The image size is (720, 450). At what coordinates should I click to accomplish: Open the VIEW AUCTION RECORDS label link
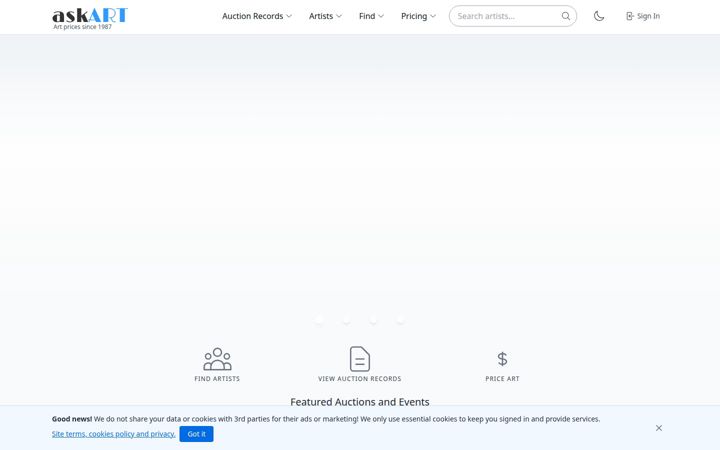pyautogui.click(x=360, y=379)
